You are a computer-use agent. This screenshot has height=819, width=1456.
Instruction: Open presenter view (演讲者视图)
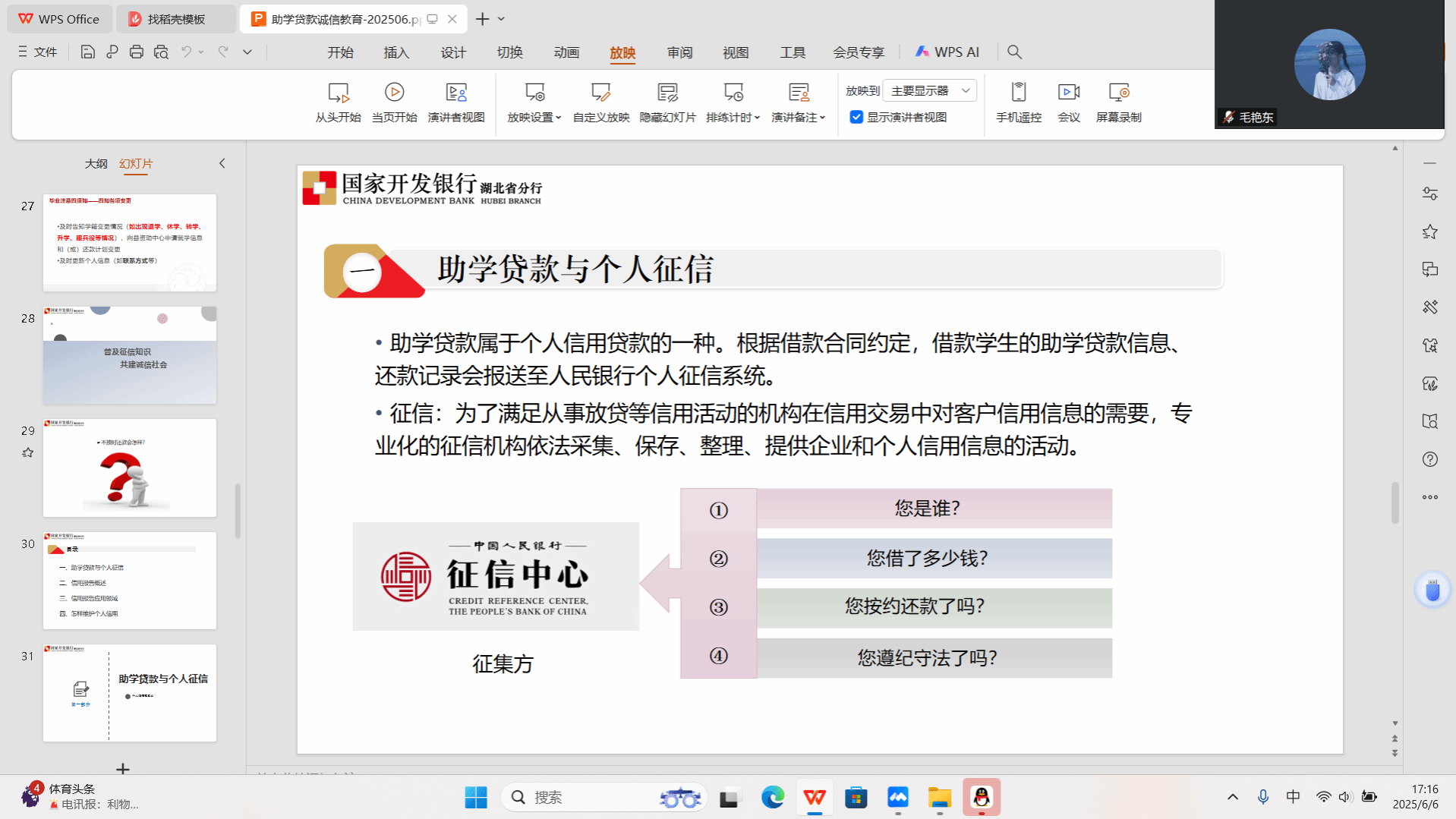click(x=455, y=102)
